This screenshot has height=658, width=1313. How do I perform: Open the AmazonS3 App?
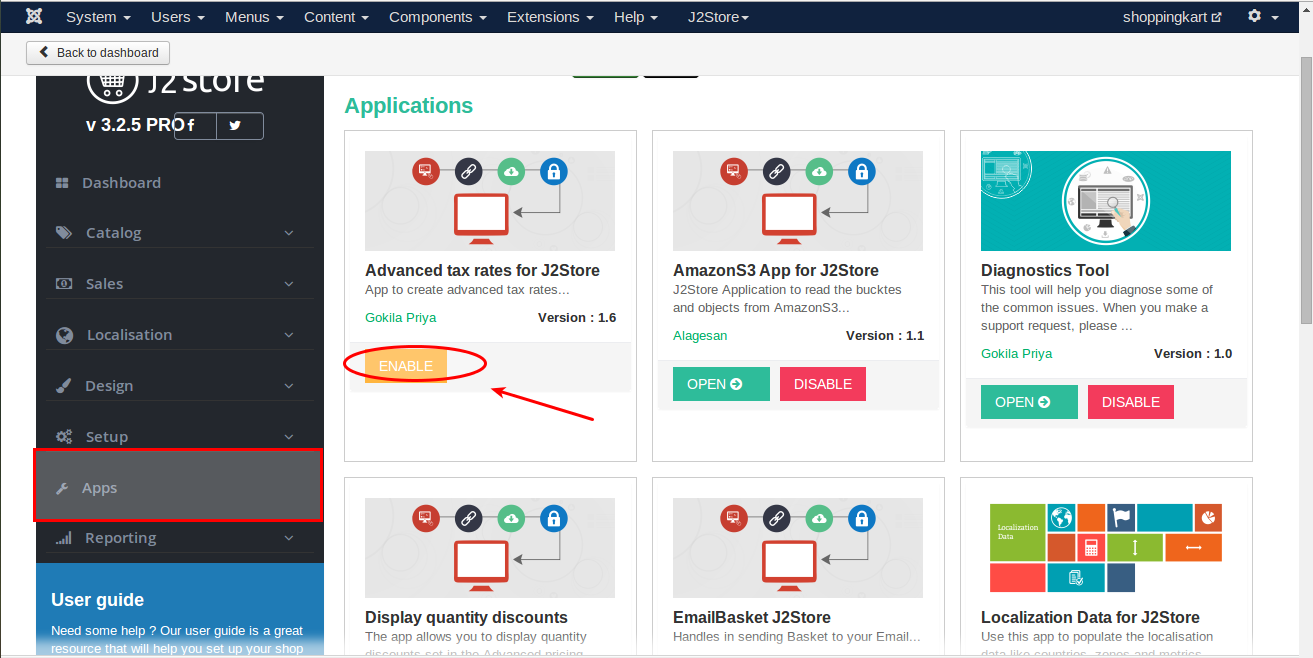point(721,384)
